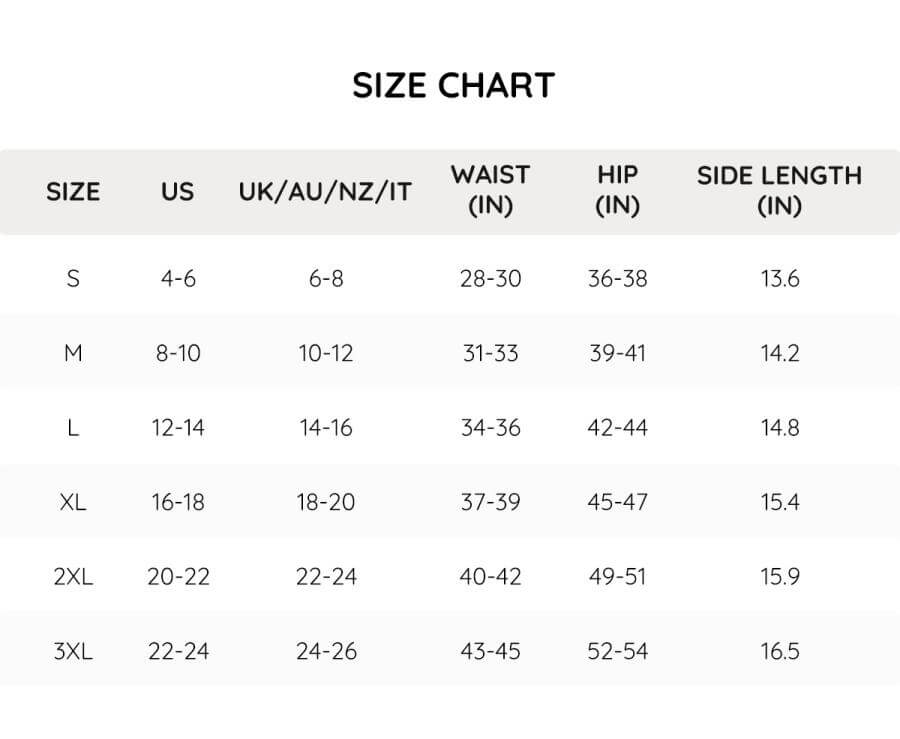
Task: Click the WAIST (IN) column header
Action: pyautogui.click(x=490, y=190)
